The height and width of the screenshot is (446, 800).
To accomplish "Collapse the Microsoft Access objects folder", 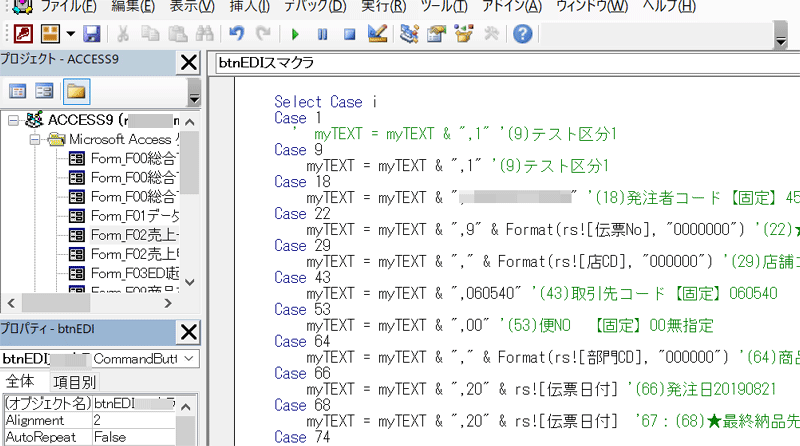I will click(x=35, y=140).
